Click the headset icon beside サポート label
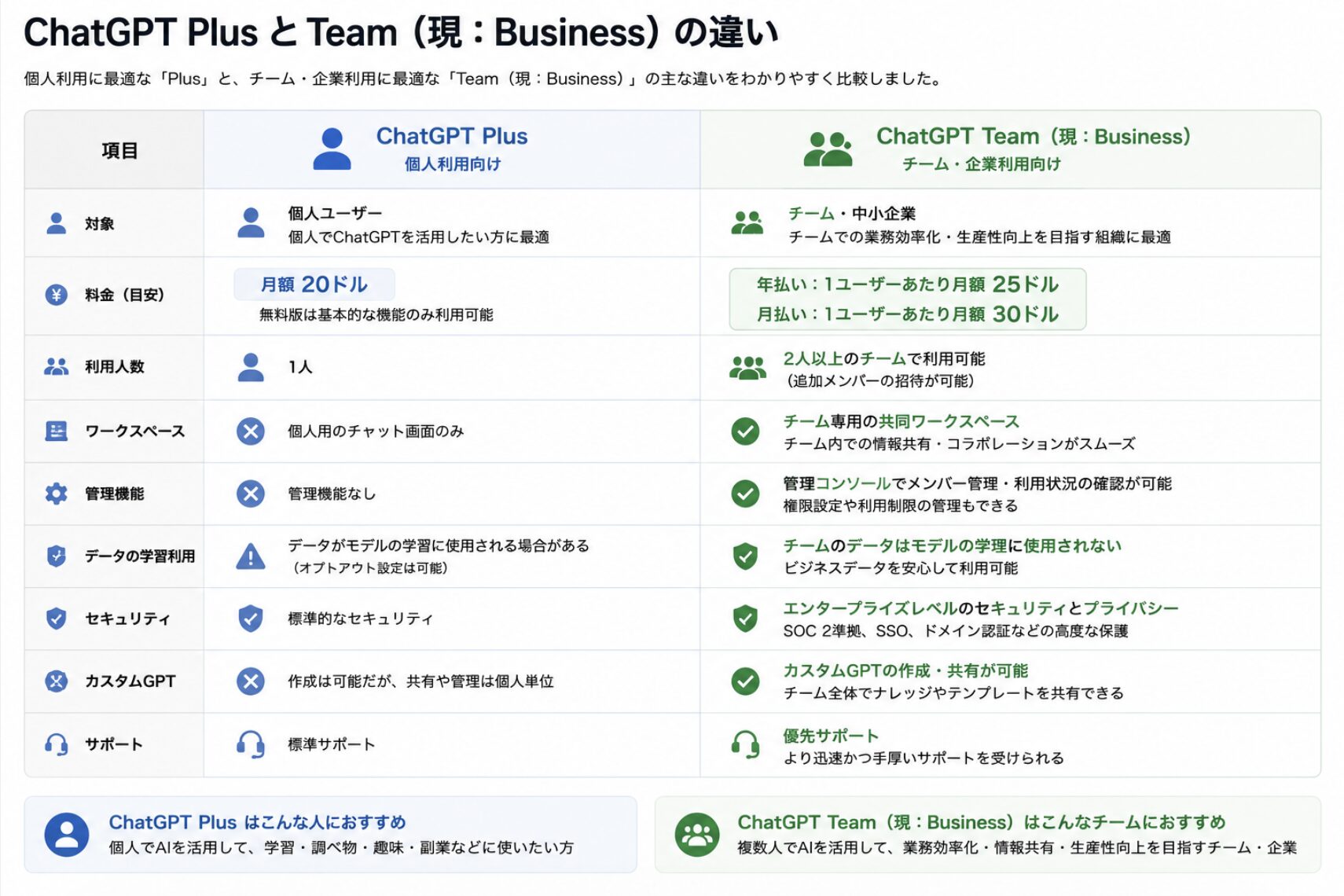 (x=56, y=744)
